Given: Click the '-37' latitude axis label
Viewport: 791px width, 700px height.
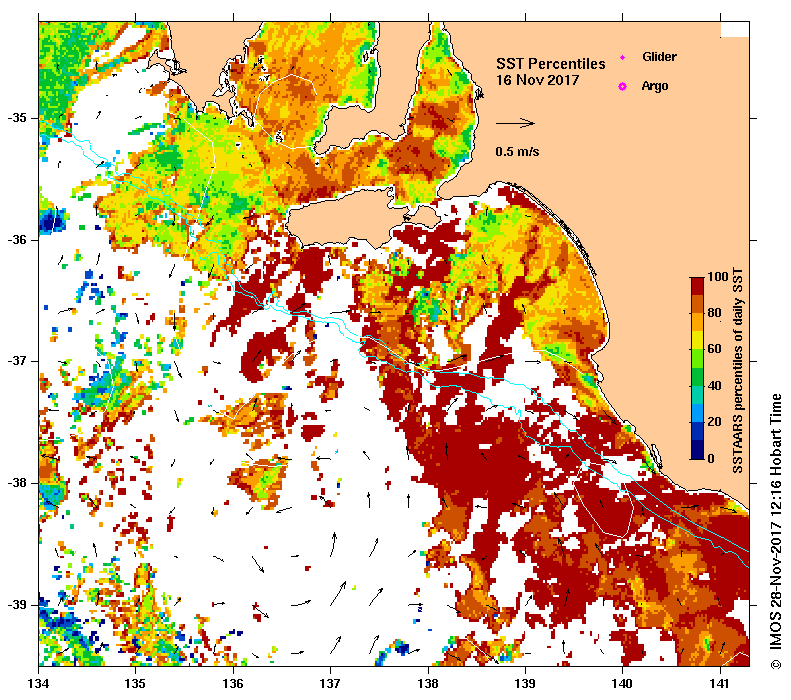Looking at the screenshot, I should (18, 362).
